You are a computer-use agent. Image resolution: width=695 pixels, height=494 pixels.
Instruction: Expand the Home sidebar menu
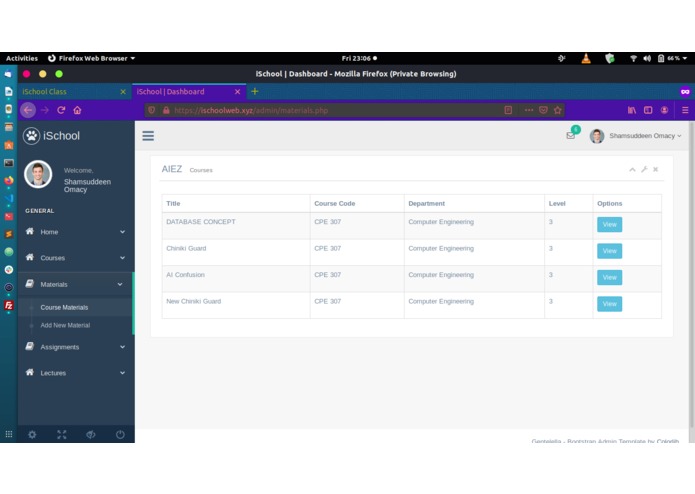pos(75,232)
